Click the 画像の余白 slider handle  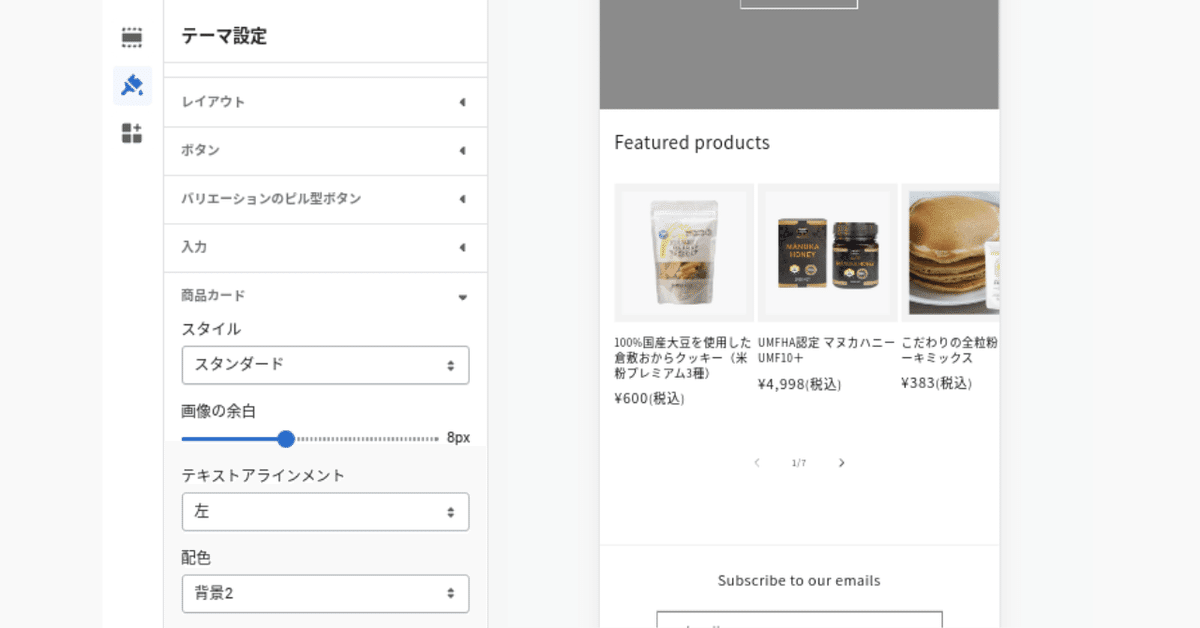[286, 439]
